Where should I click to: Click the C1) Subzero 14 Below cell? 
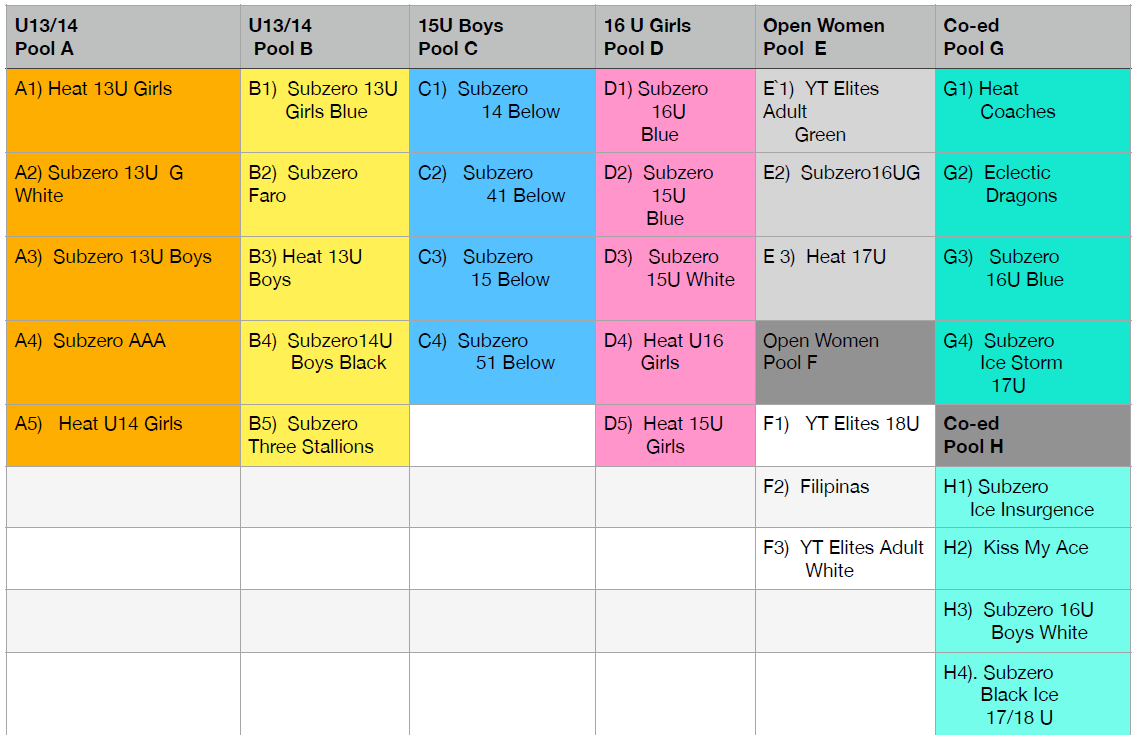click(502, 110)
